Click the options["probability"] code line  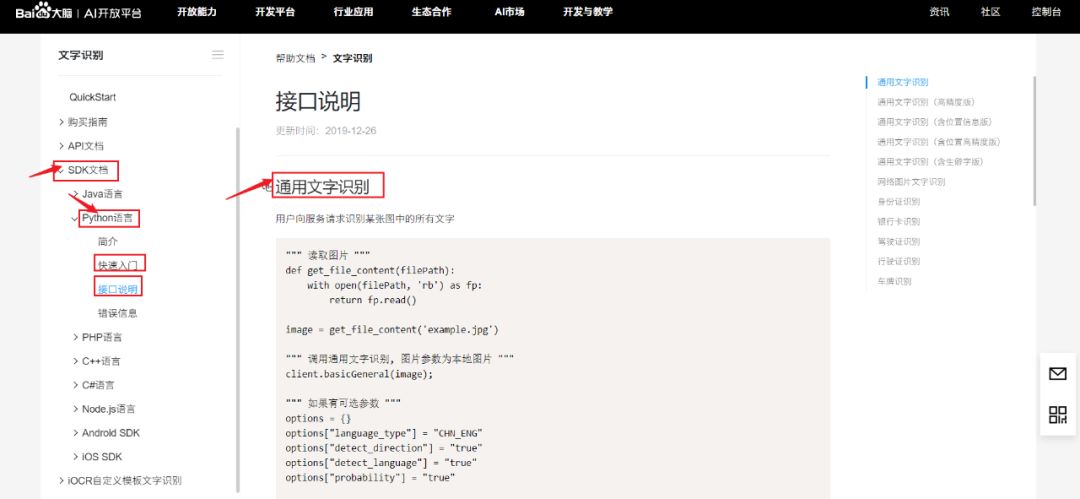370,477
